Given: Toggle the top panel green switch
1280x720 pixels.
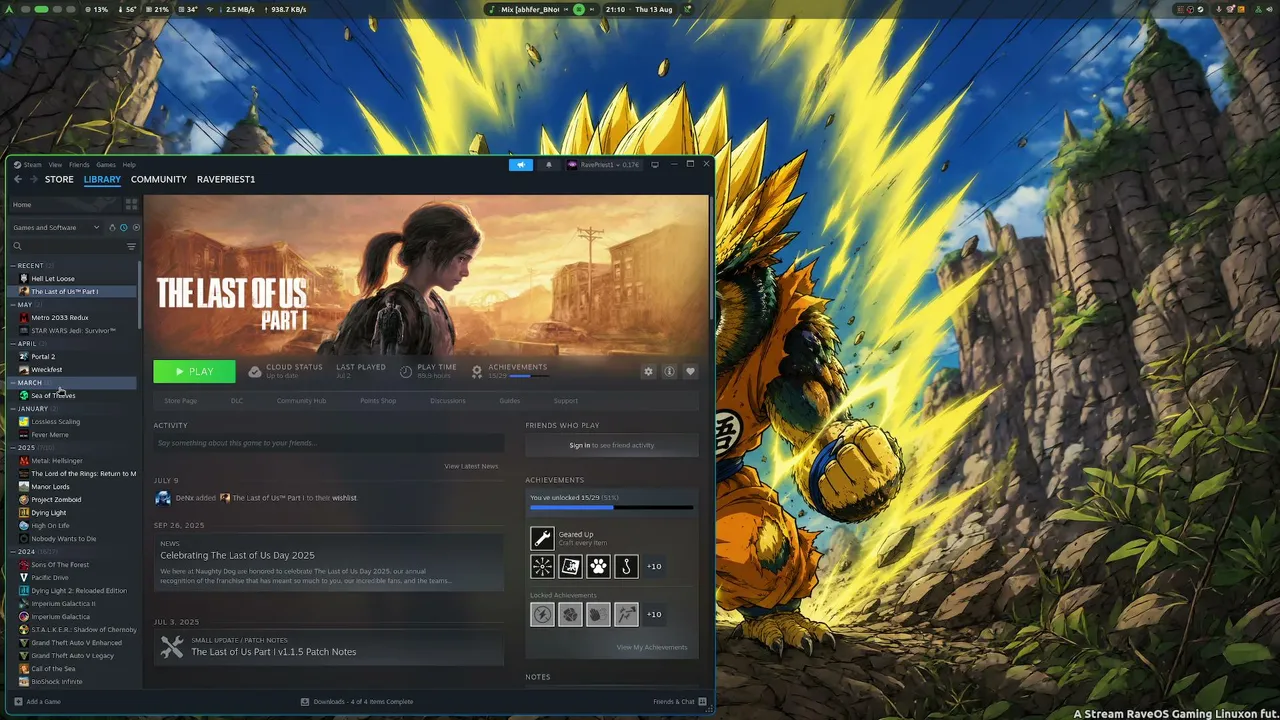Looking at the screenshot, I should tap(40, 9).
